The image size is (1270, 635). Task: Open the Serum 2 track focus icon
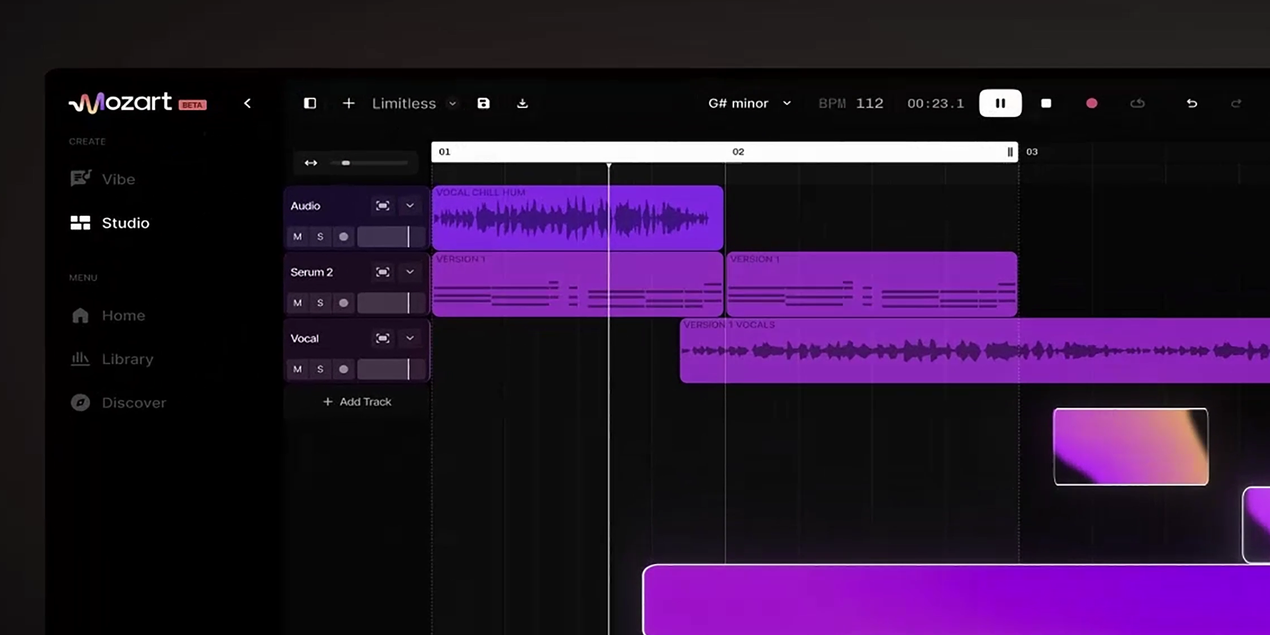tap(382, 272)
